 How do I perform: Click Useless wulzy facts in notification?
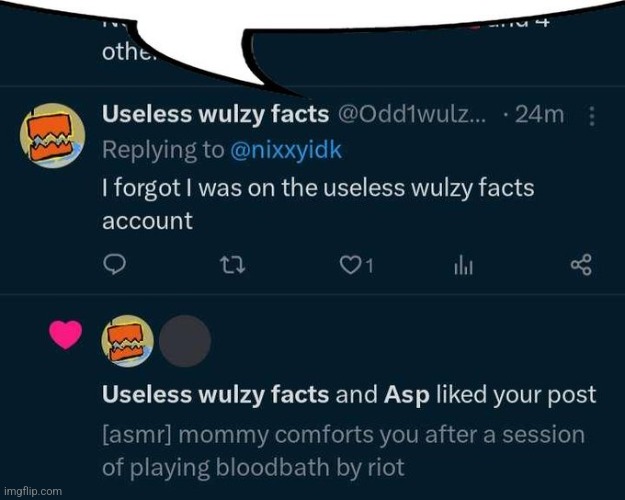point(215,394)
